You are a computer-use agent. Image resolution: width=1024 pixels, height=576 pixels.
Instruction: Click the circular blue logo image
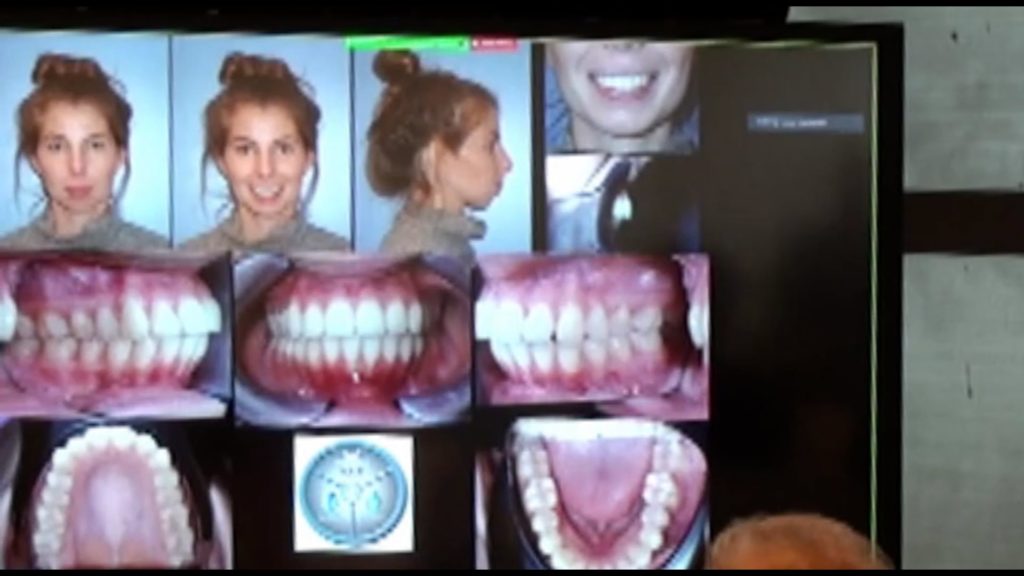pyautogui.click(x=353, y=491)
